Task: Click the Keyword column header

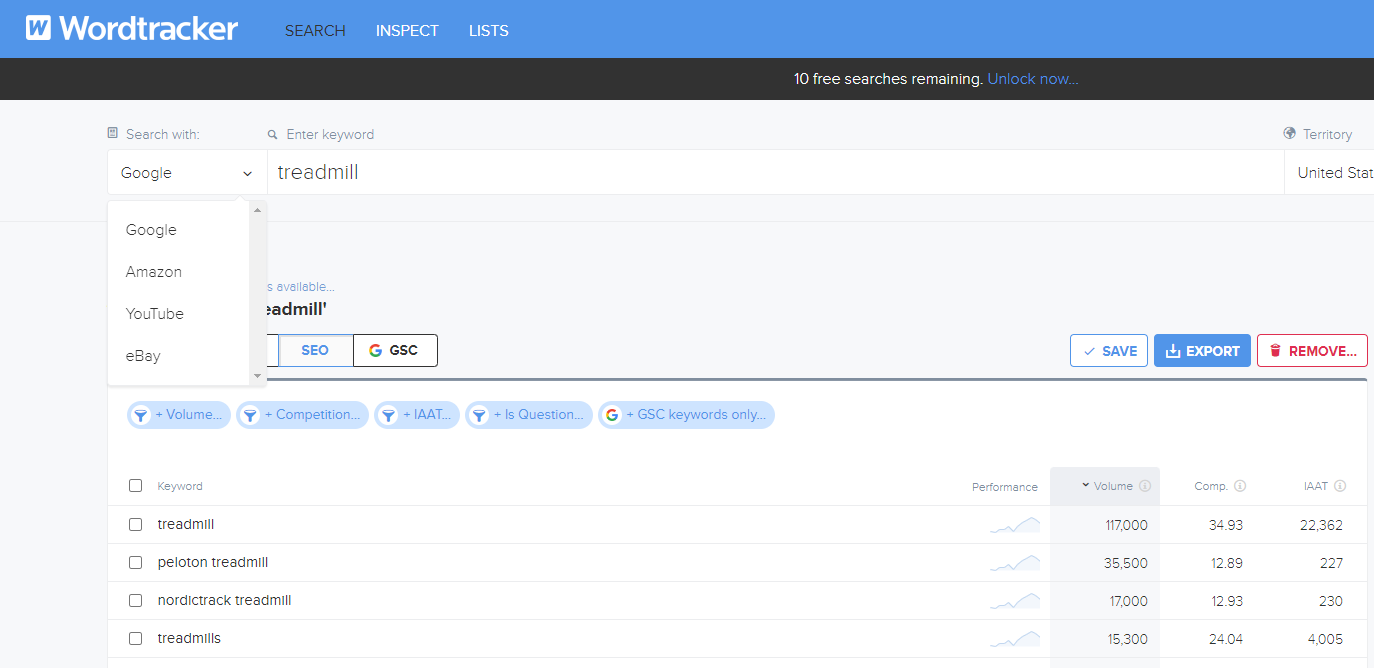Action: pyautogui.click(x=180, y=486)
